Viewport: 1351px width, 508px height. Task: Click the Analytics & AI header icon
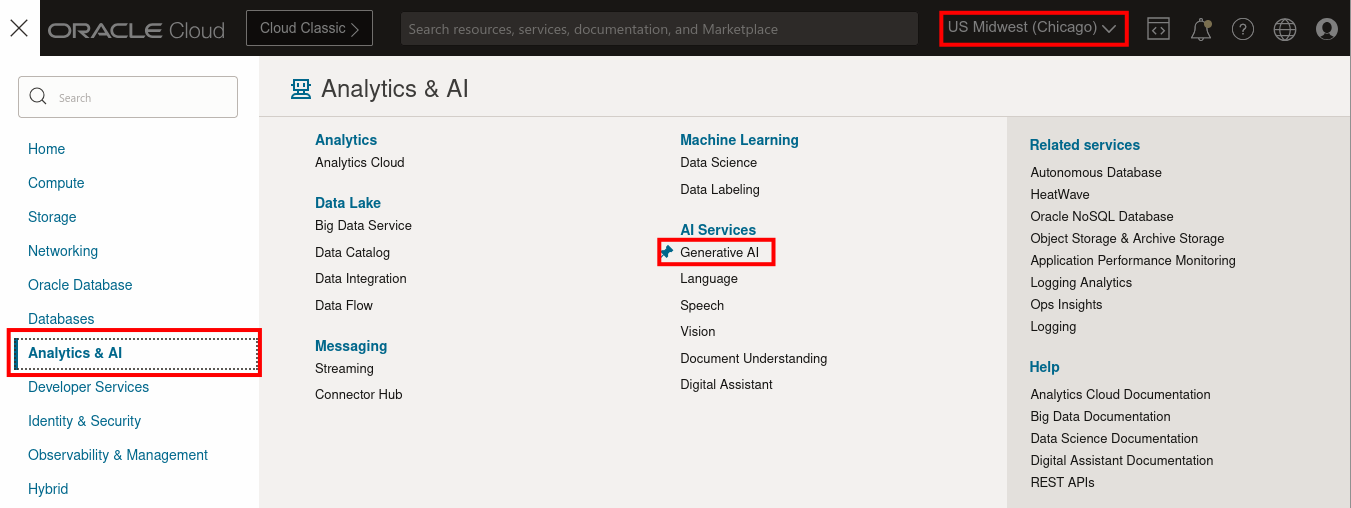point(300,89)
